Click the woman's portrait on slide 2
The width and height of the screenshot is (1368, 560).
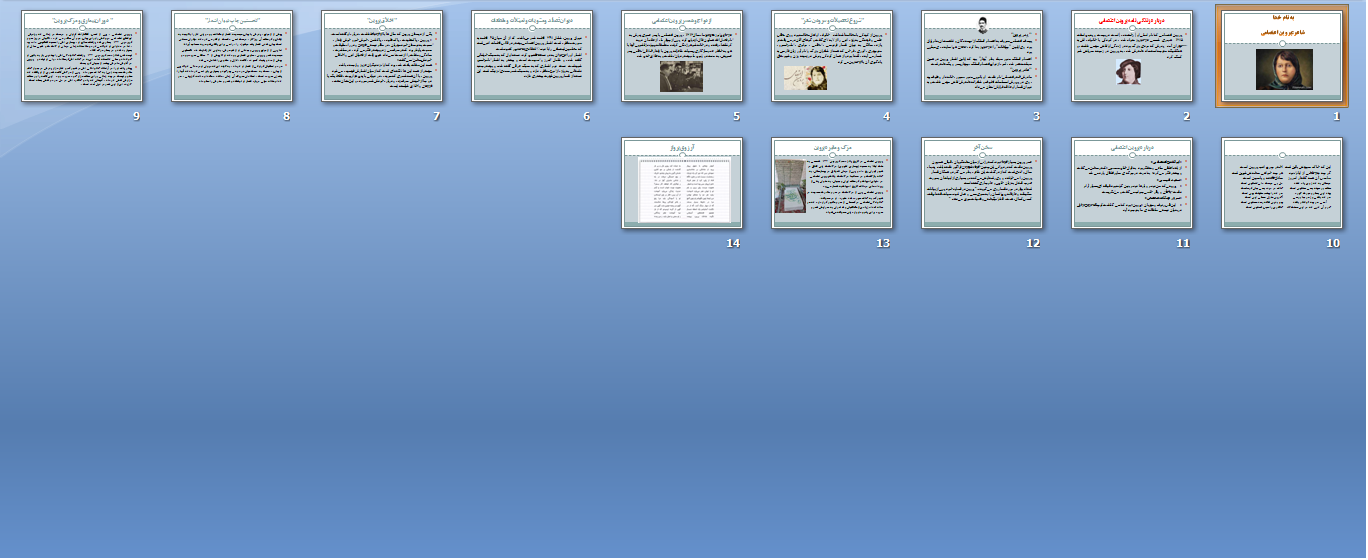click(x=1129, y=71)
